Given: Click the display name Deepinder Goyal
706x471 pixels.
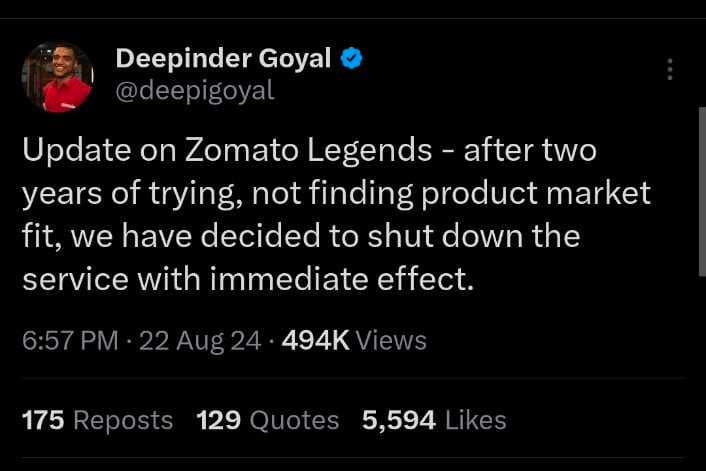Looking at the screenshot, I should (x=223, y=60).
